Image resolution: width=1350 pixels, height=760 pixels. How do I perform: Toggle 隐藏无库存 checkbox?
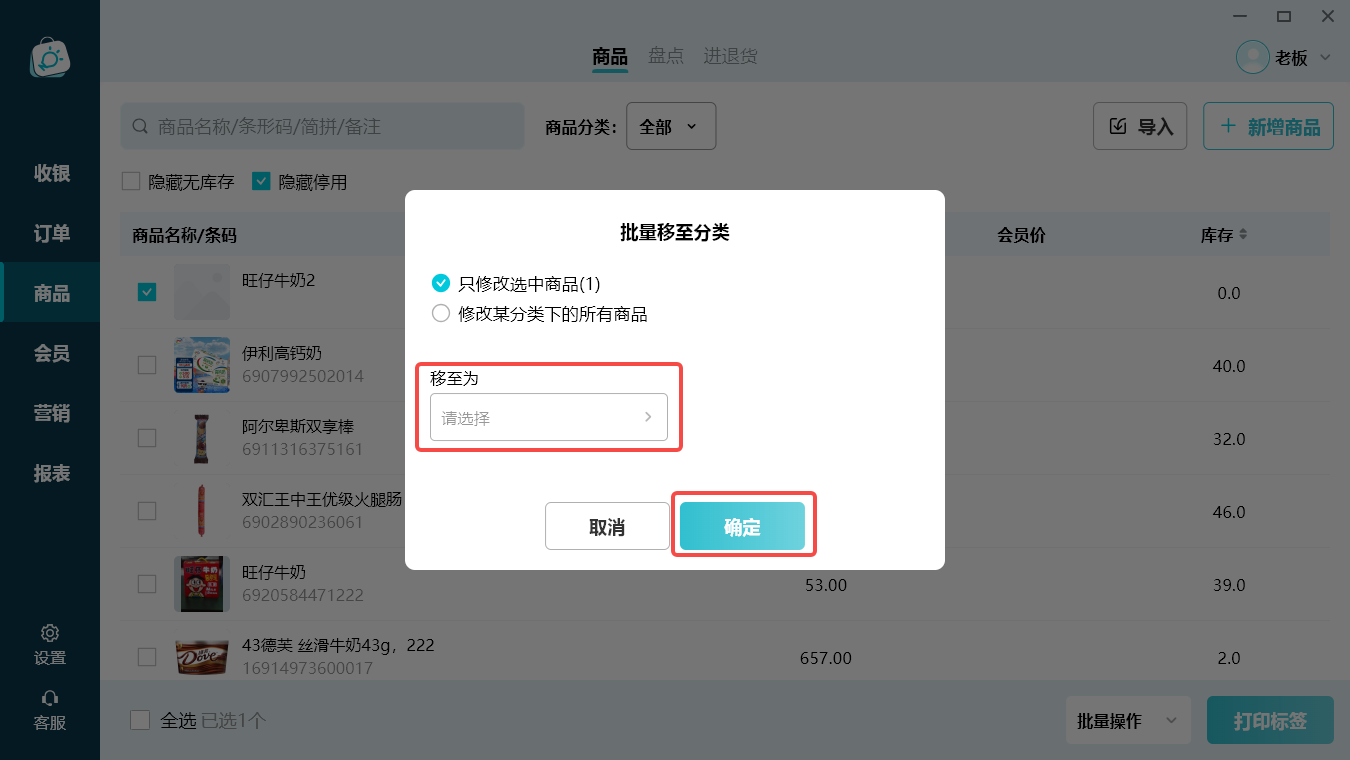131,182
